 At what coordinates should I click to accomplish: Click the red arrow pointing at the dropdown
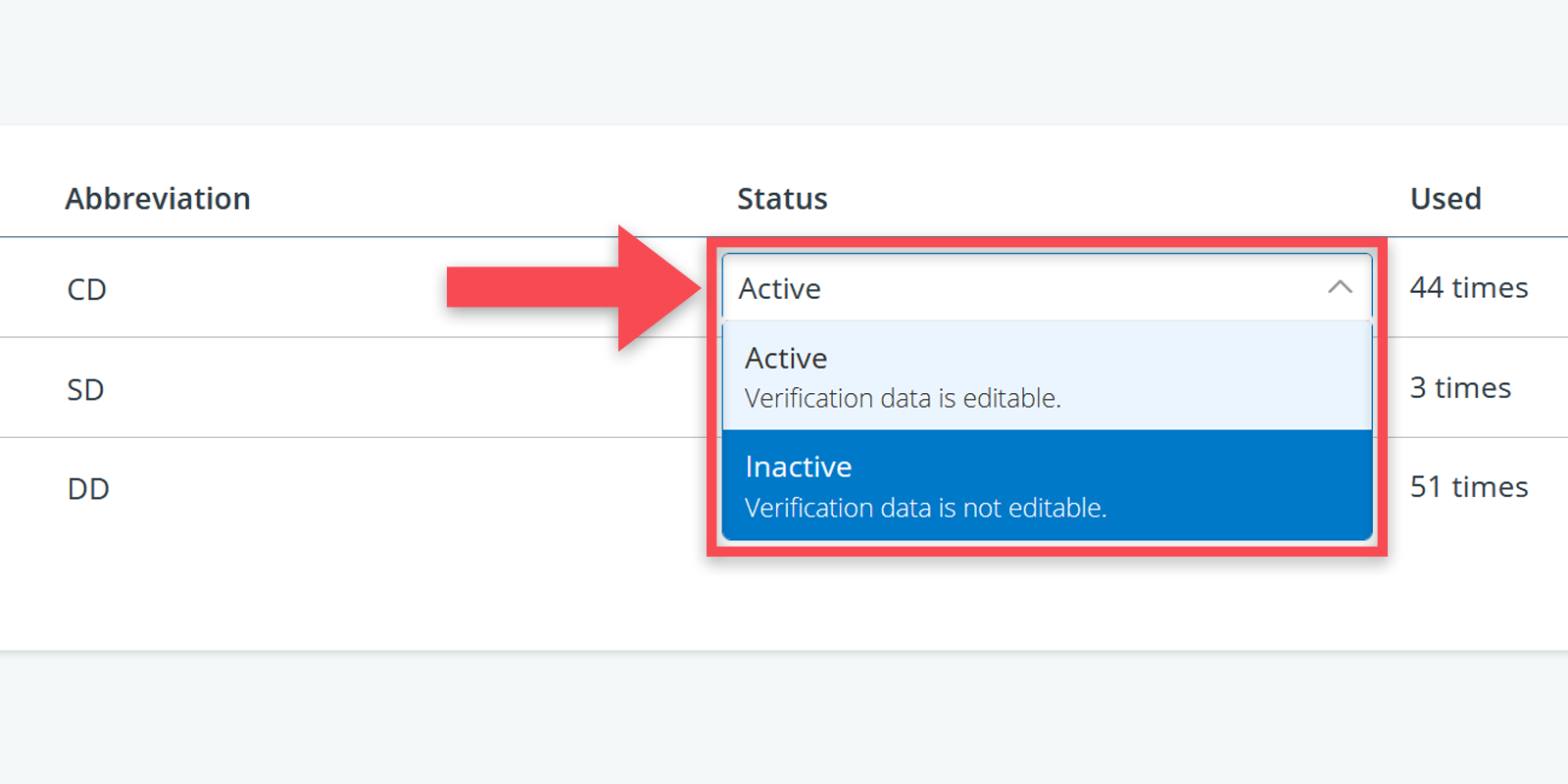point(568,288)
